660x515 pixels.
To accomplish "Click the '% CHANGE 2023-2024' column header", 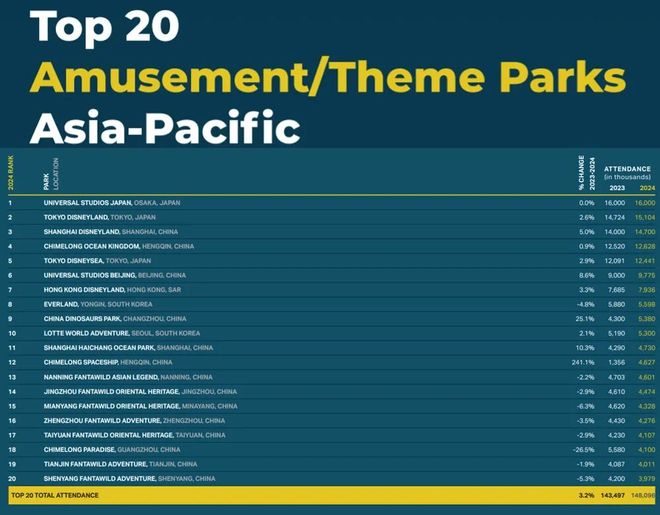I will [587, 173].
